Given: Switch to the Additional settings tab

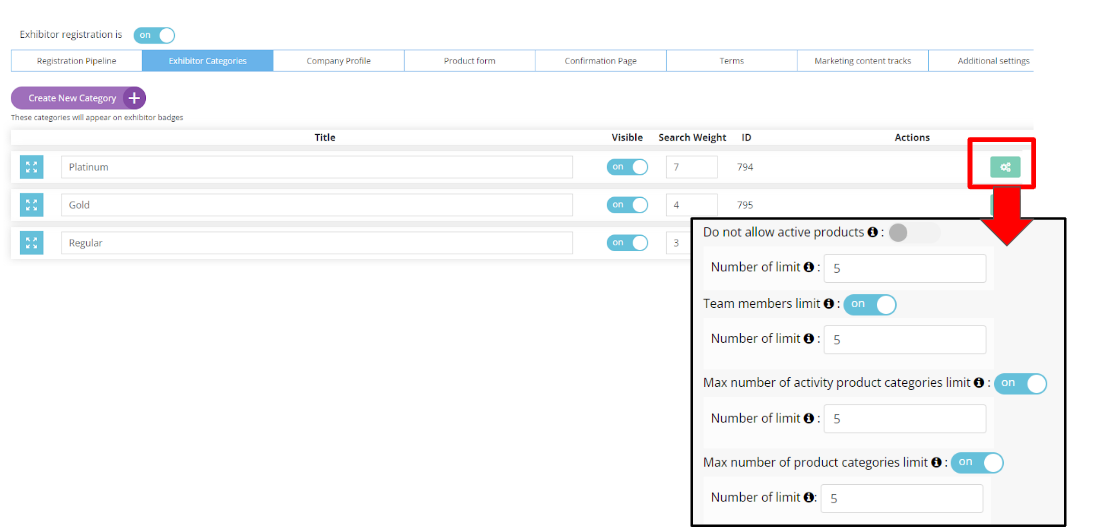Looking at the screenshot, I should coord(982,61).
